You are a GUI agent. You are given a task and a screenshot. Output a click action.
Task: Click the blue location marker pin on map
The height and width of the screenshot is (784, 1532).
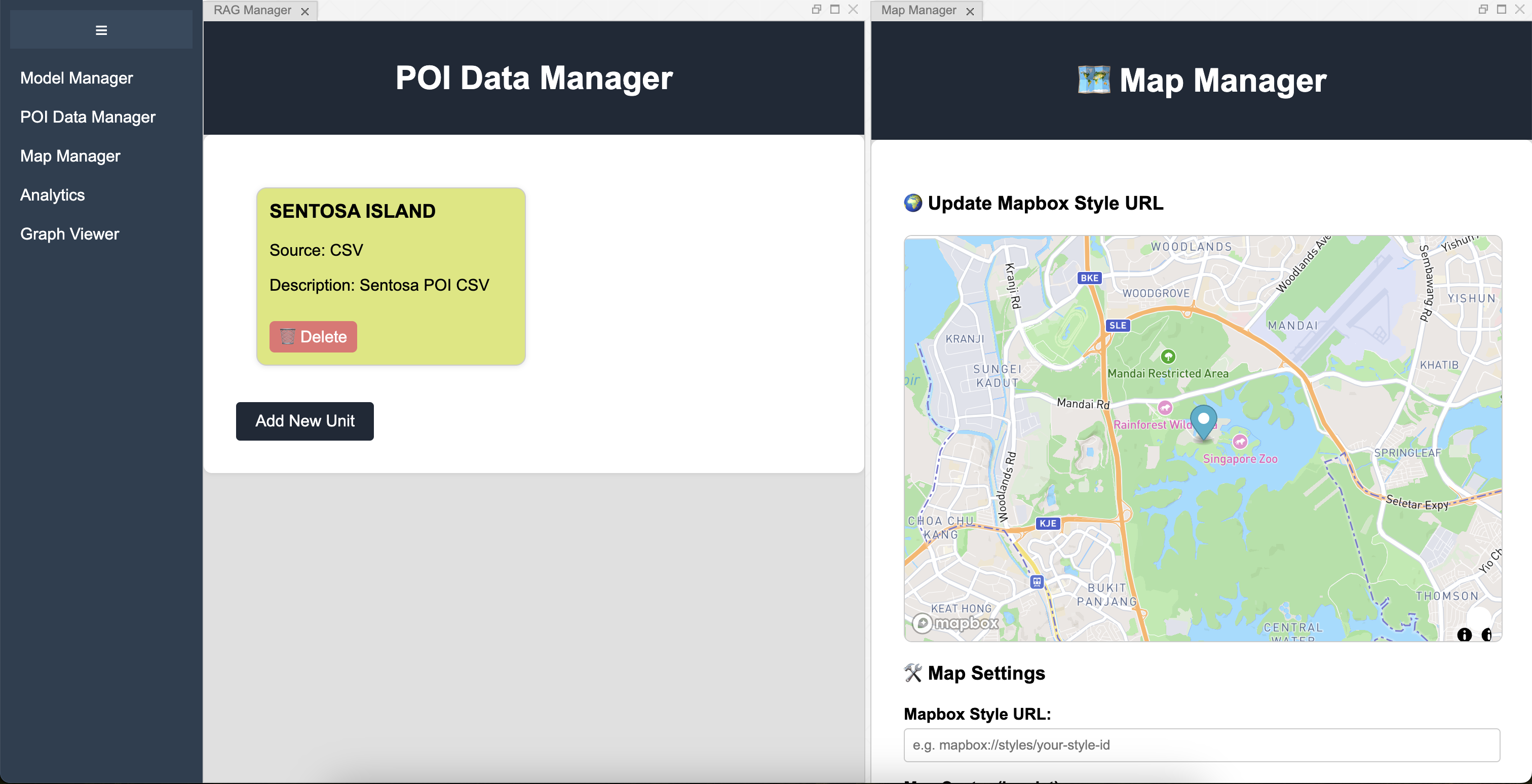(1203, 422)
